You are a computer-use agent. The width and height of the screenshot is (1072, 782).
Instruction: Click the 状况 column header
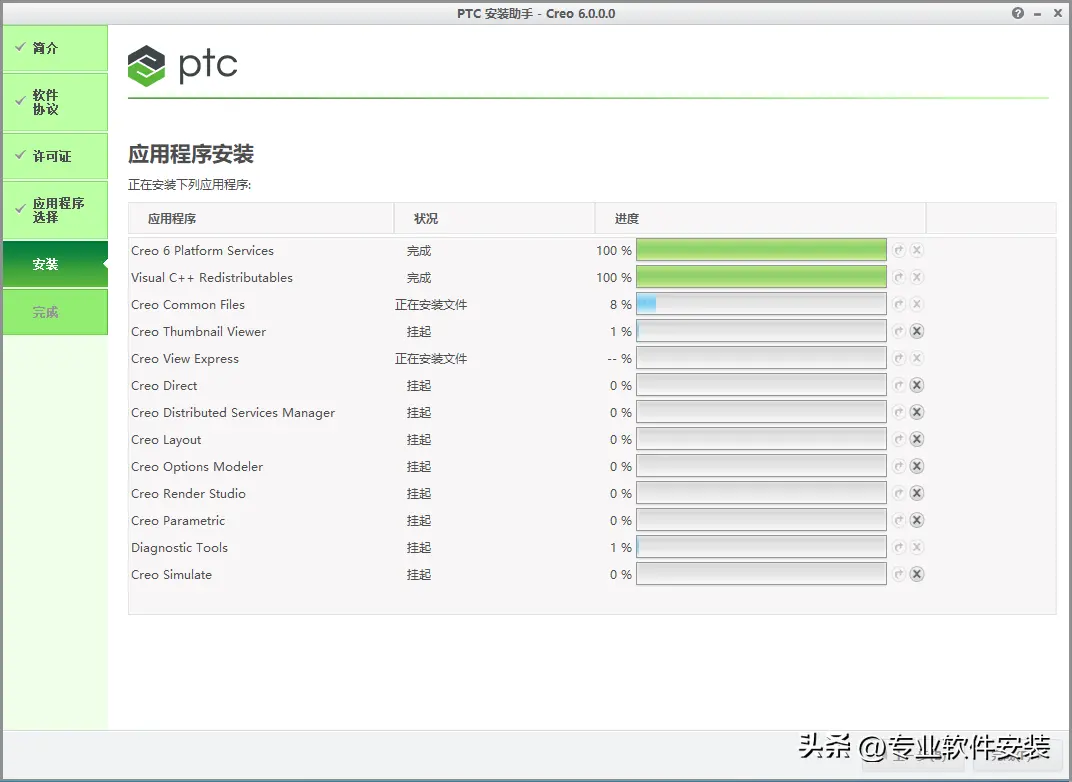pos(494,219)
